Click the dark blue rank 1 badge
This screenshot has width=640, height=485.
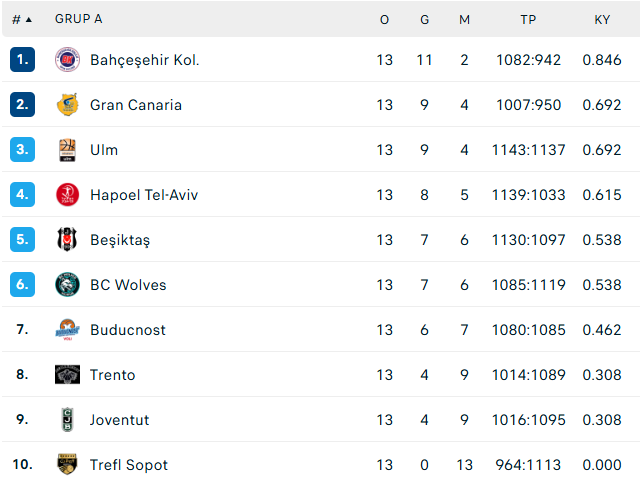22,60
